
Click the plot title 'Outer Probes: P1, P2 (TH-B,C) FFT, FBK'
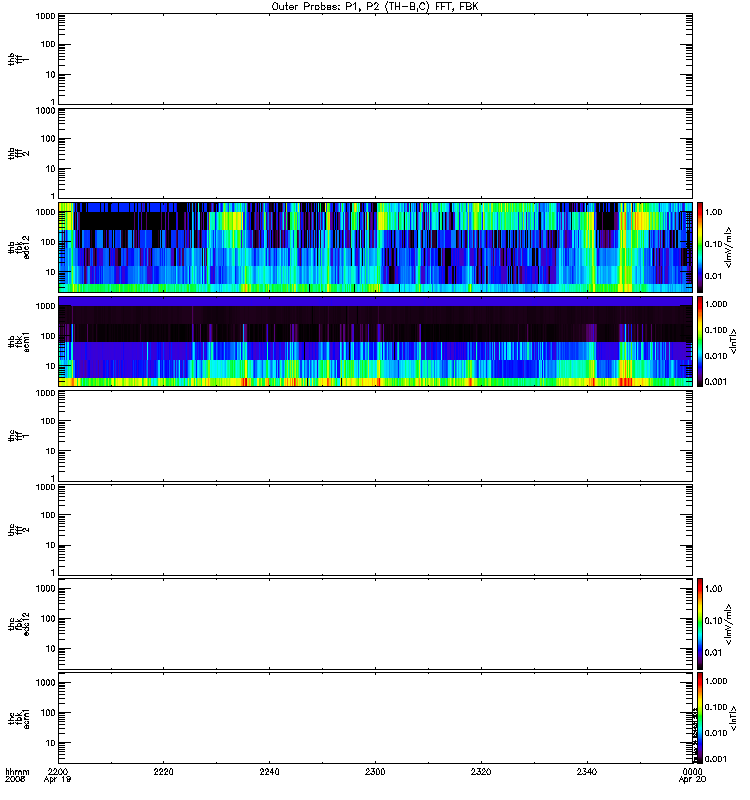tap(375, 7)
